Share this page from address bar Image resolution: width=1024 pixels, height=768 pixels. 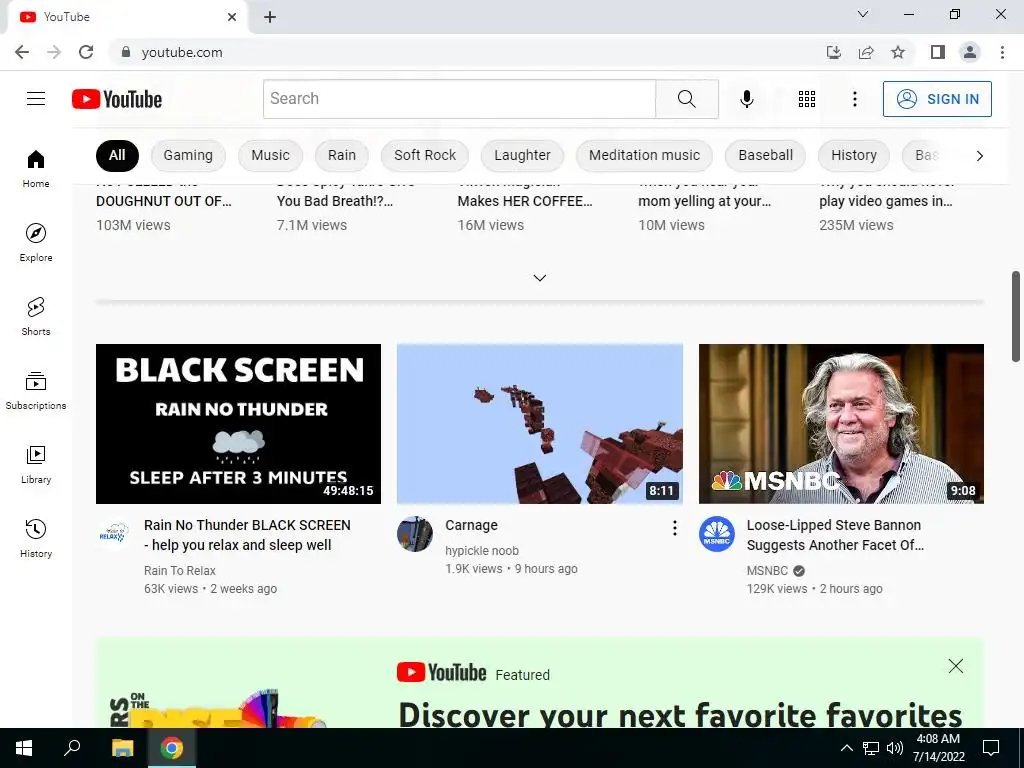(x=866, y=52)
